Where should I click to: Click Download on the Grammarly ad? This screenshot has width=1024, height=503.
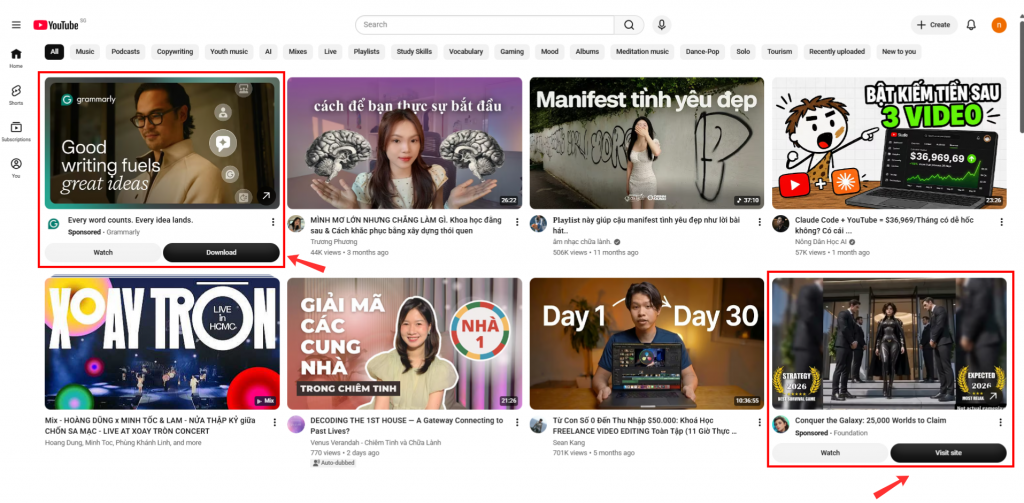(221, 252)
